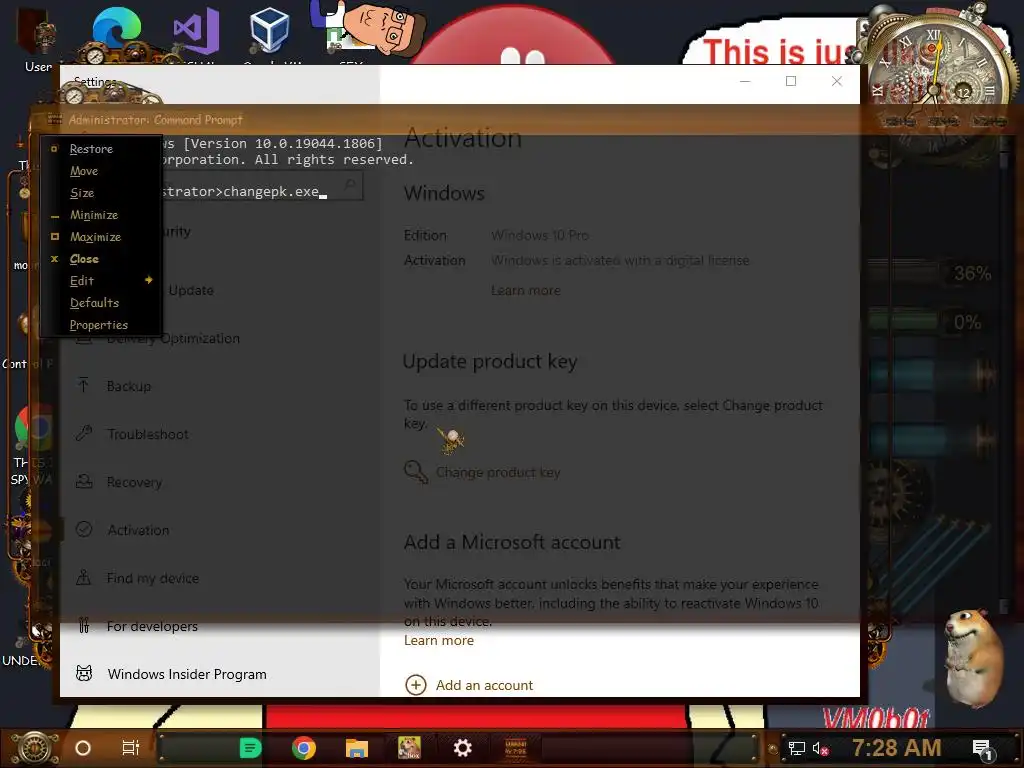The image size is (1024, 768).
Task: Click the For developers tools icon
Action: point(84,626)
